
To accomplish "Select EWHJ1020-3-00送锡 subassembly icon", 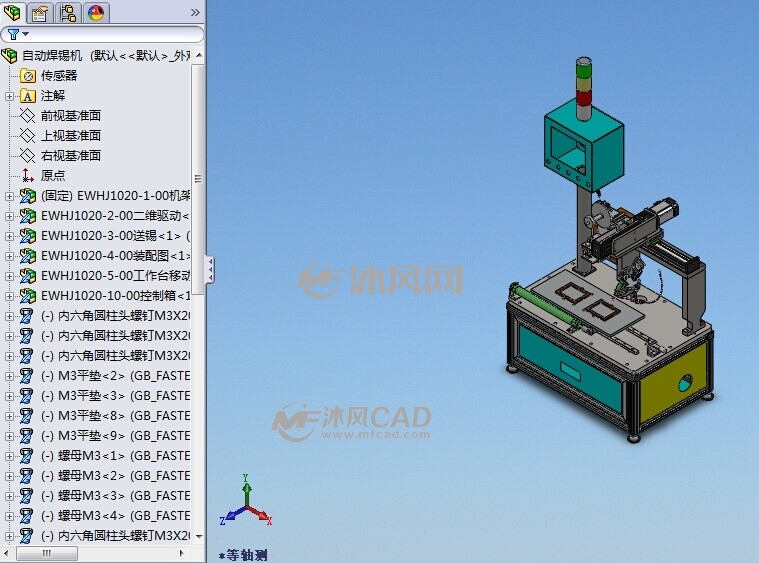I will click(x=28, y=236).
